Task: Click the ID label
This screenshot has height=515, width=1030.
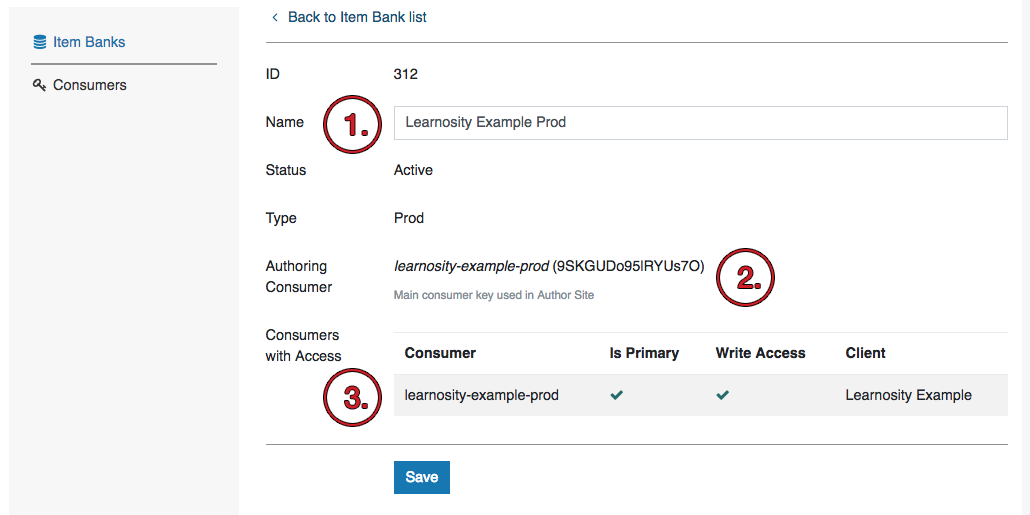Action: click(273, 74)
